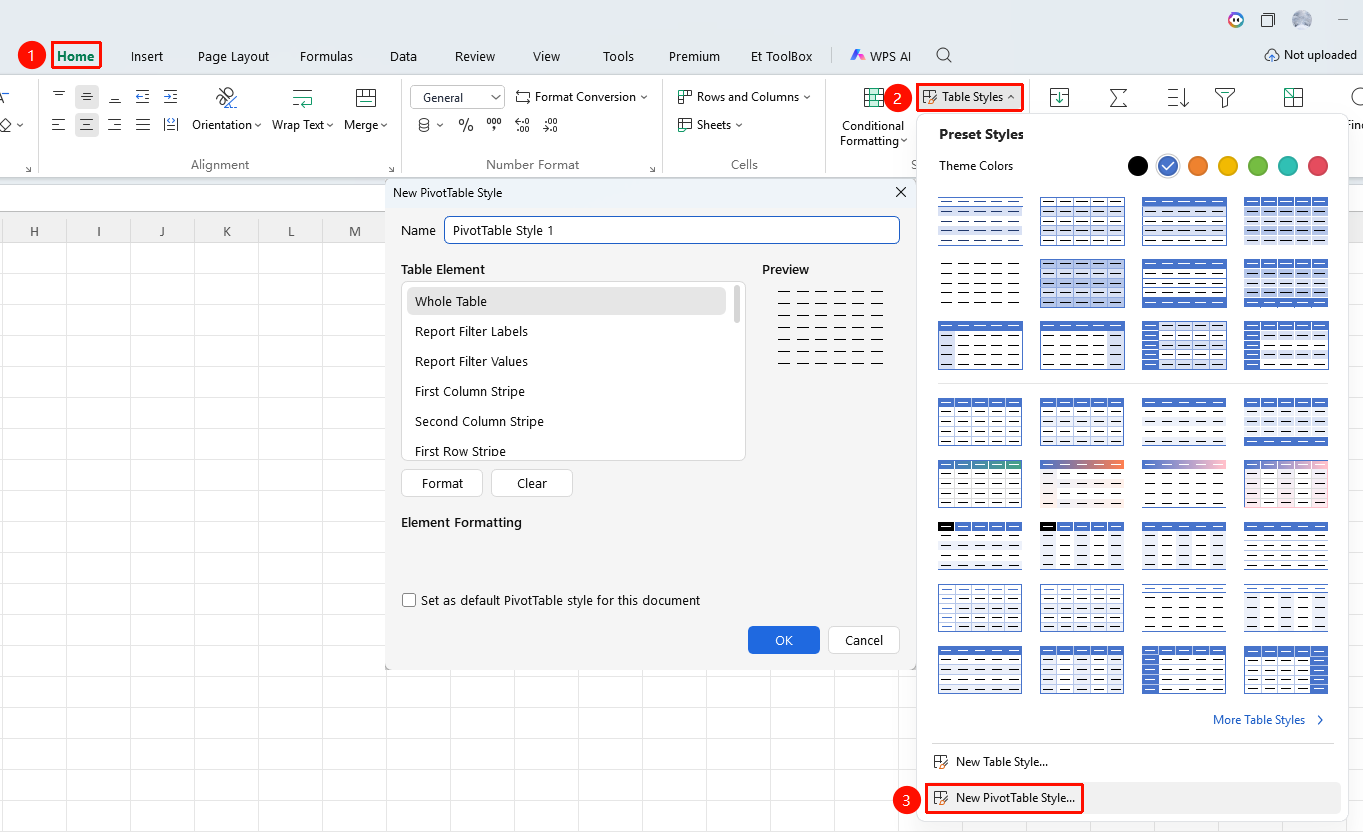1363x832 pixels.
Task: Click decrease decimal places icon
Action: 550,125
